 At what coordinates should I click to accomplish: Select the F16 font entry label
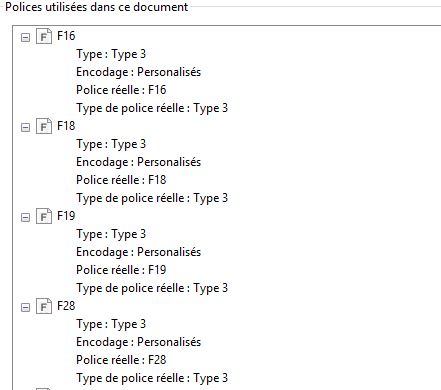(x=66, y=36)
